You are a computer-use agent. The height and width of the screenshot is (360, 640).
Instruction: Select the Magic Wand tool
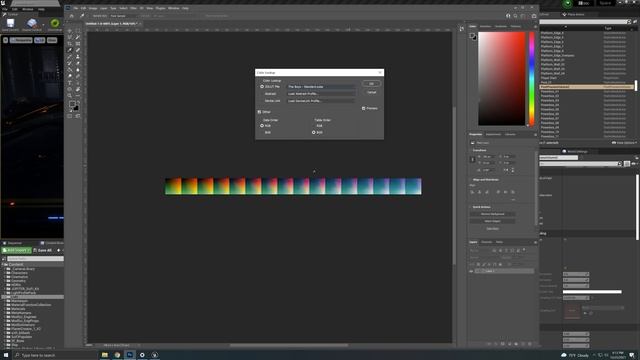click(x=78, y=37)
